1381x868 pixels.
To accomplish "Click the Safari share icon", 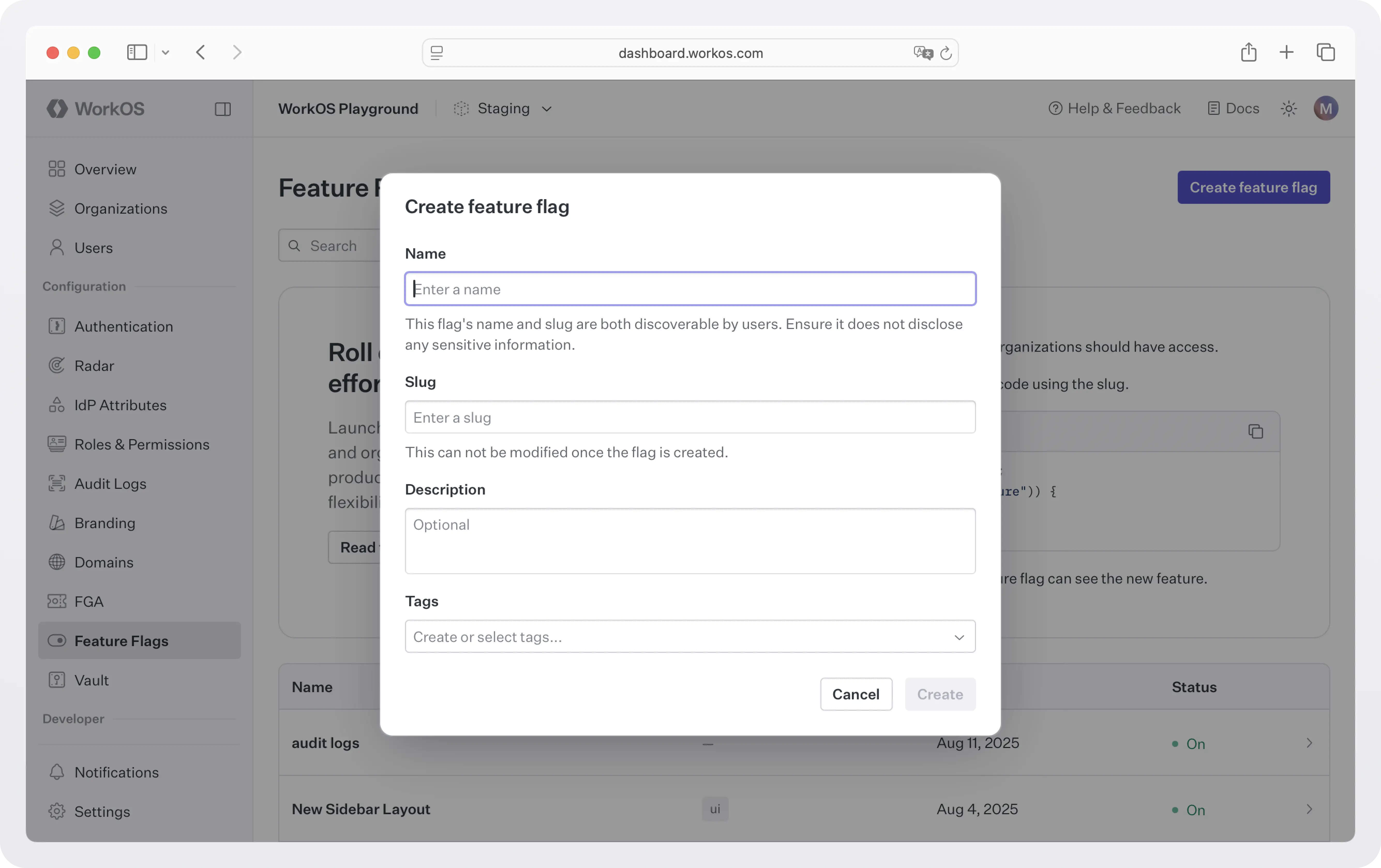I will (x=1249, y=52).
